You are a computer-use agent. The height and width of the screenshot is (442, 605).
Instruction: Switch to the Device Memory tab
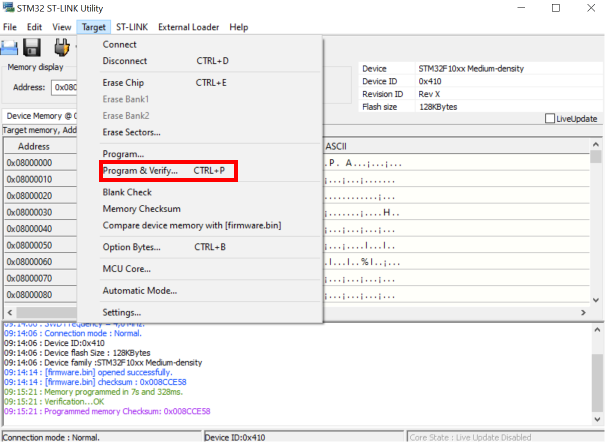[x=38, y=116]
